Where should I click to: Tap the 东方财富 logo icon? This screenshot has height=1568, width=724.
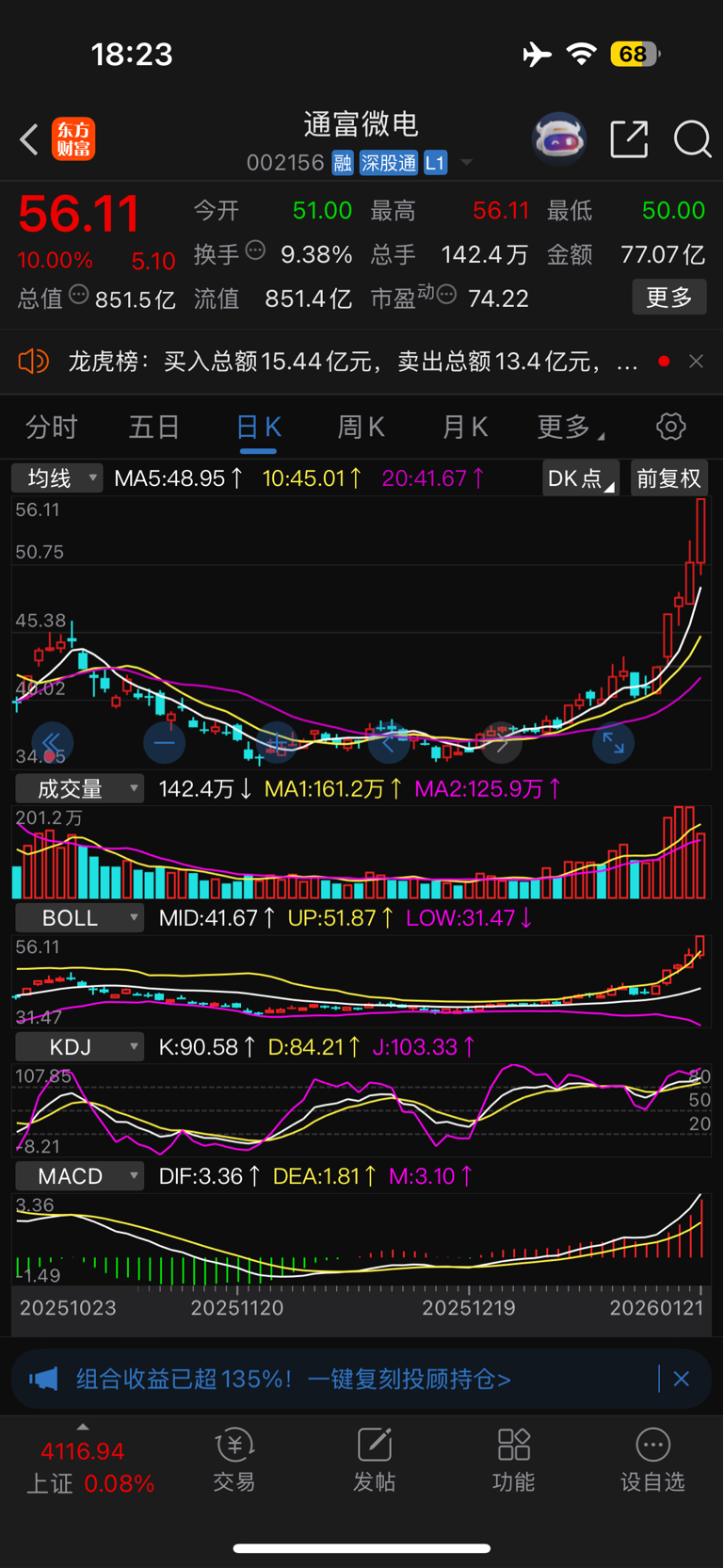73,139
